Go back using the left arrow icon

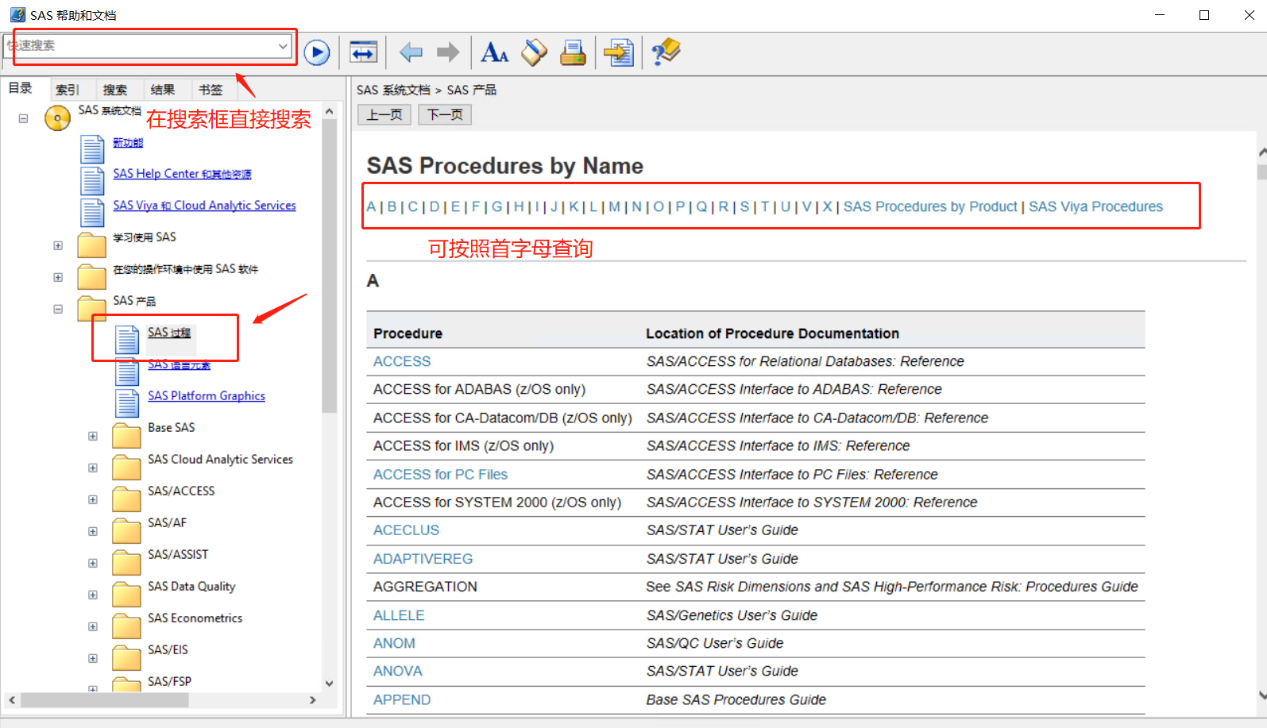tap(410, 52)
